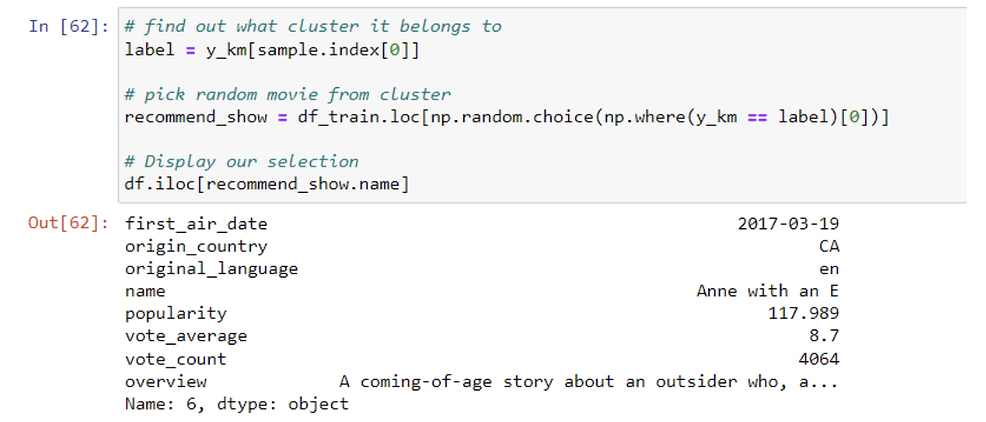Click the recommend_show assignment code line
Image resolution: width=986 pixels, height=422 pixels.
point(507,118)
